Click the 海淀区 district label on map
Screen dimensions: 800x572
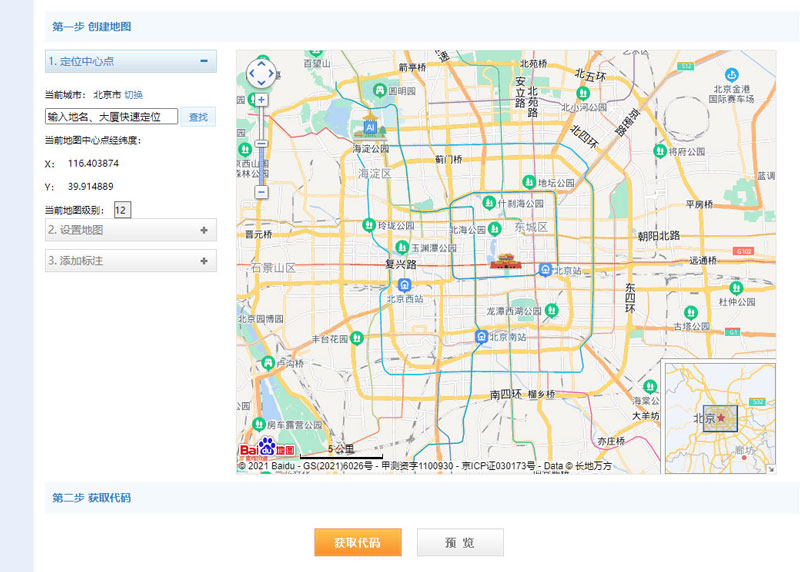[x=374, y=173]
